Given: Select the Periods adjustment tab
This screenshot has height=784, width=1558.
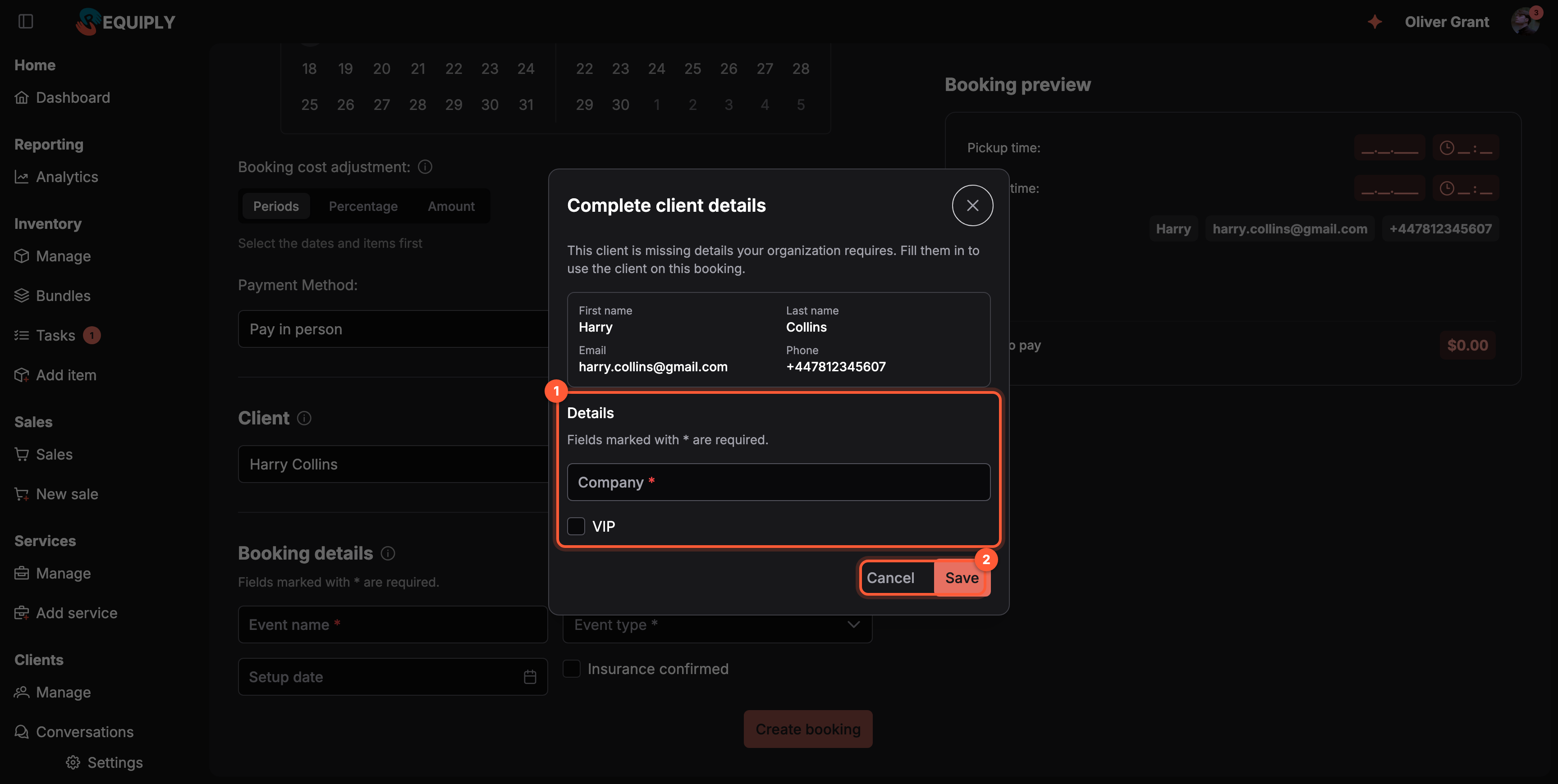Looking at the screenshot, I should pyautogui.click(x=276, y=206).
